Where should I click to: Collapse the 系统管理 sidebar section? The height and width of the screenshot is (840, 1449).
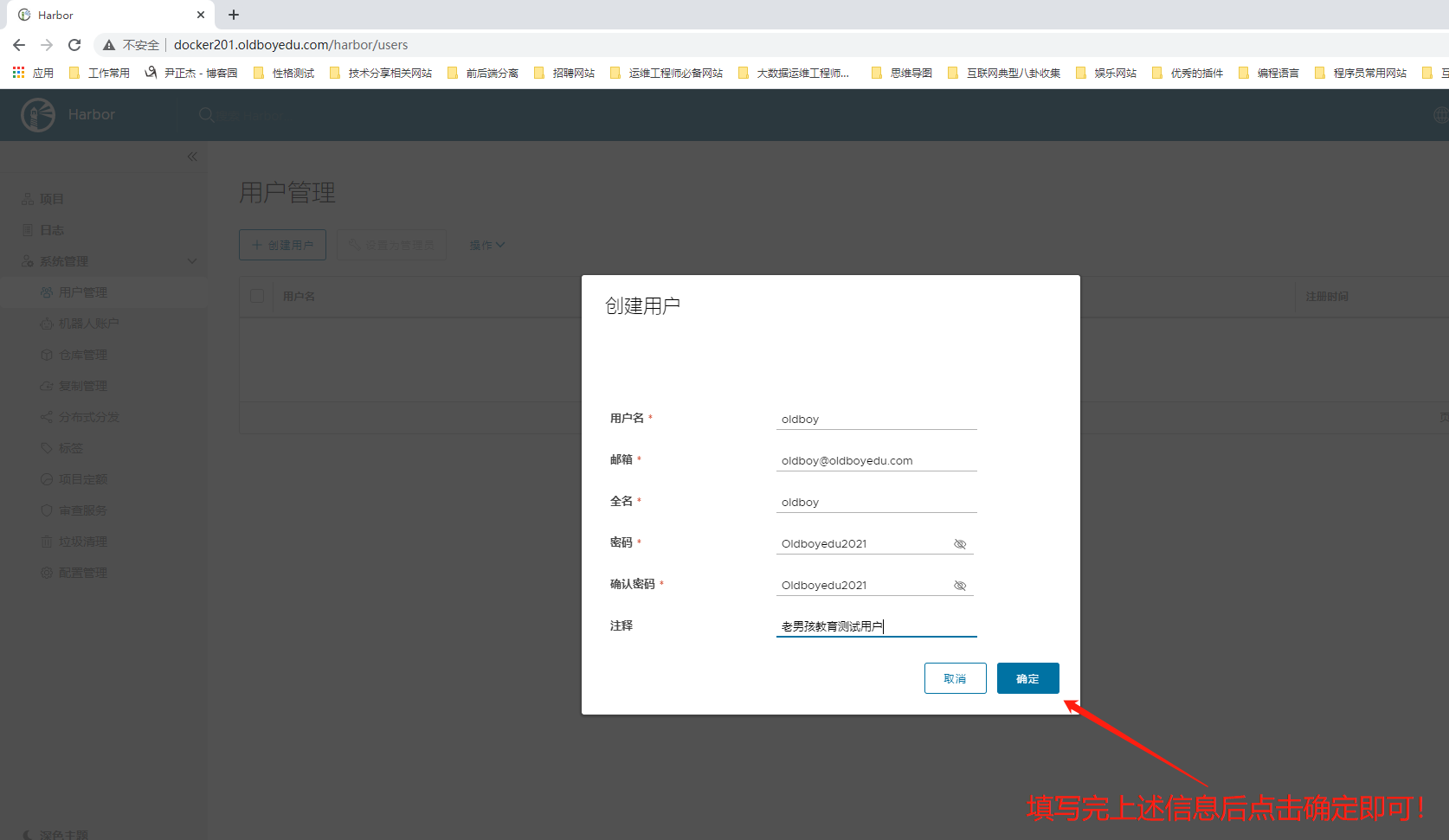pyautogui.click(x=192, y=261)
